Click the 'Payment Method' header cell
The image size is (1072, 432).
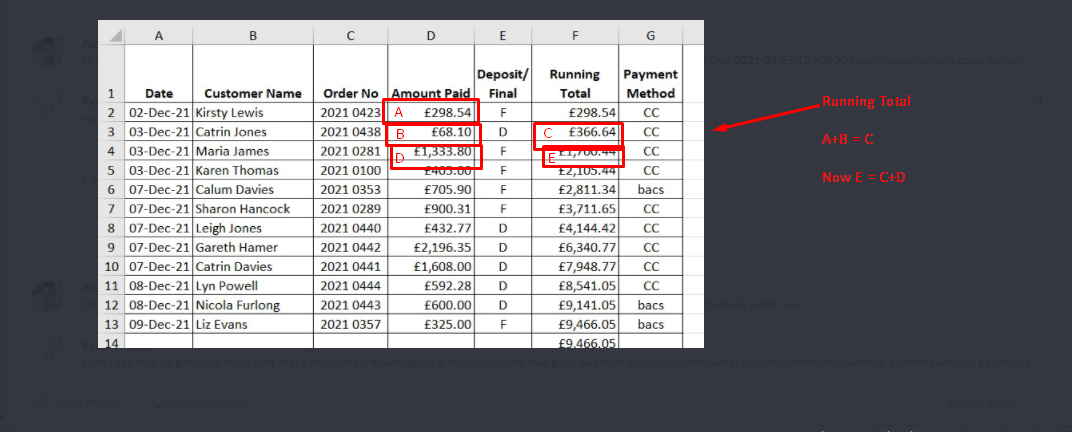[651, 74]
